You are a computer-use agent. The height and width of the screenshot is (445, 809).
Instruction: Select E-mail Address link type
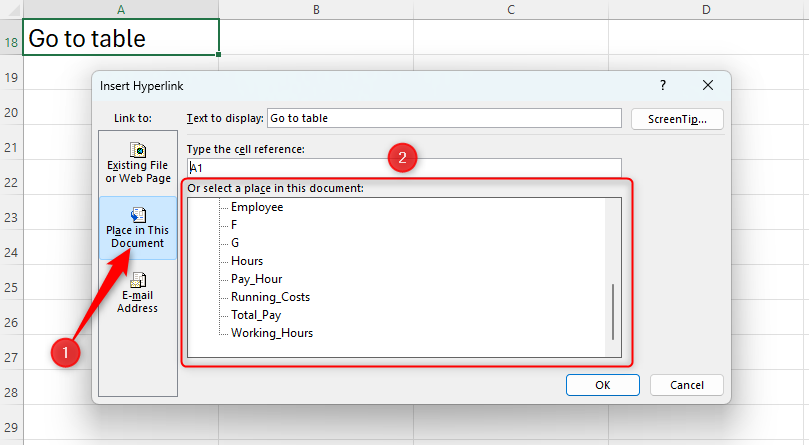coord(138,292)
